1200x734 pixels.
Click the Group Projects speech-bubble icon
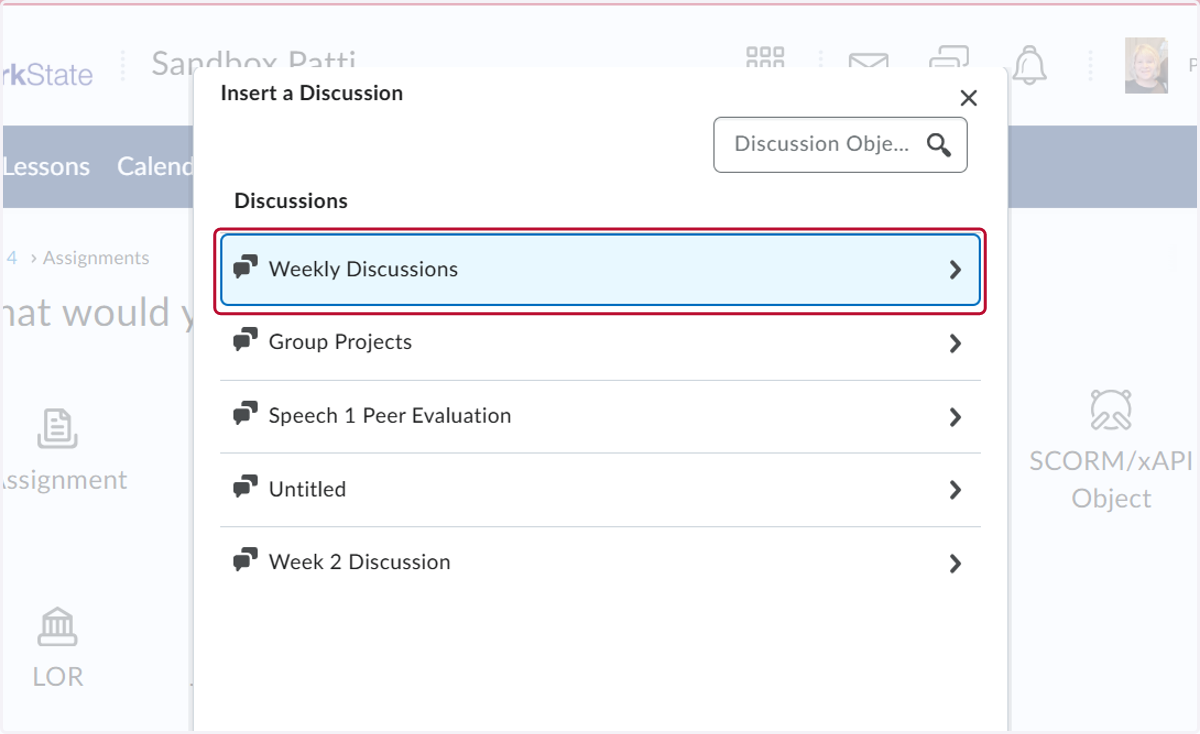245,341
